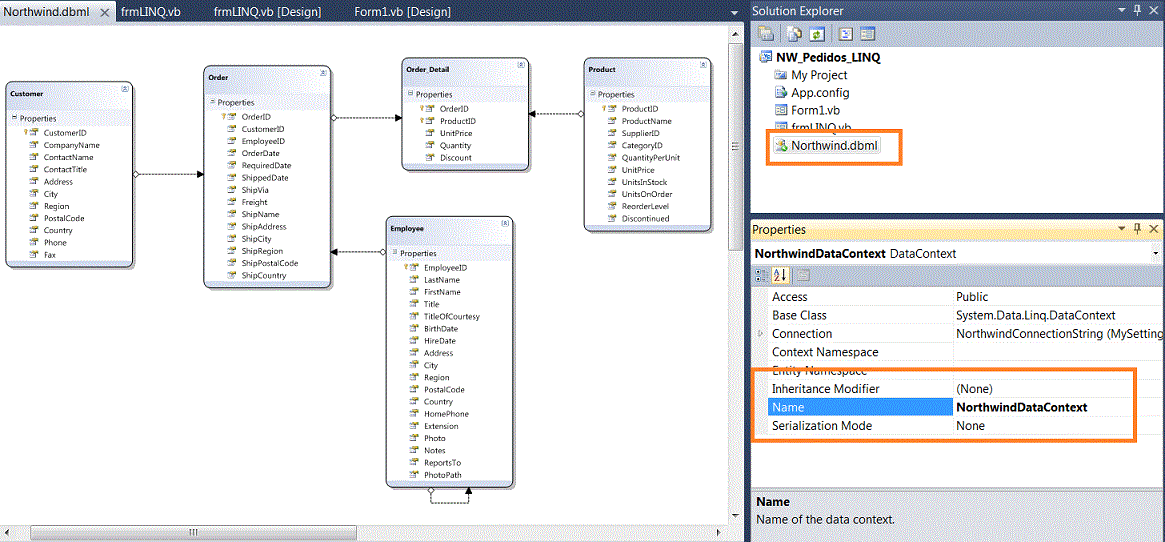This screenshot has width=1165, height=542.
Task: Collapse the Order_Detail class shape
Action: [521, 65]
